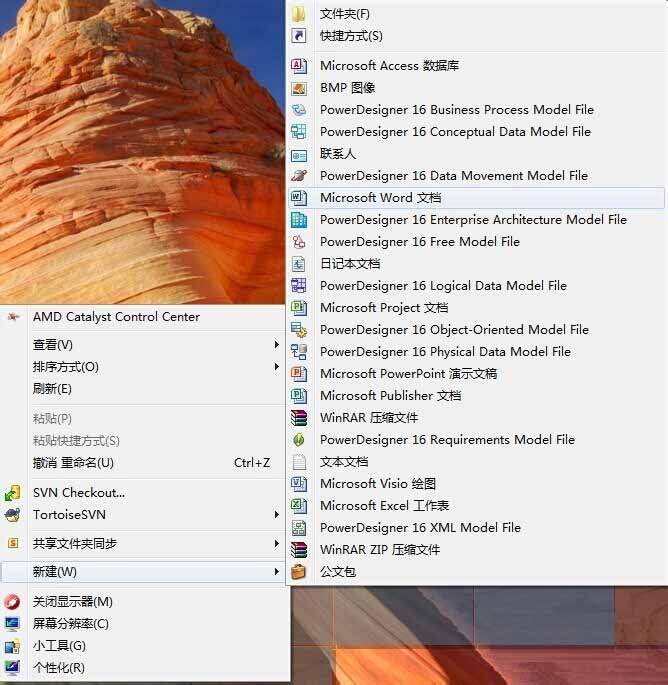Click the Logical Data Model file icon
This screenshot has width=668, height=685.
pos(299,286)
